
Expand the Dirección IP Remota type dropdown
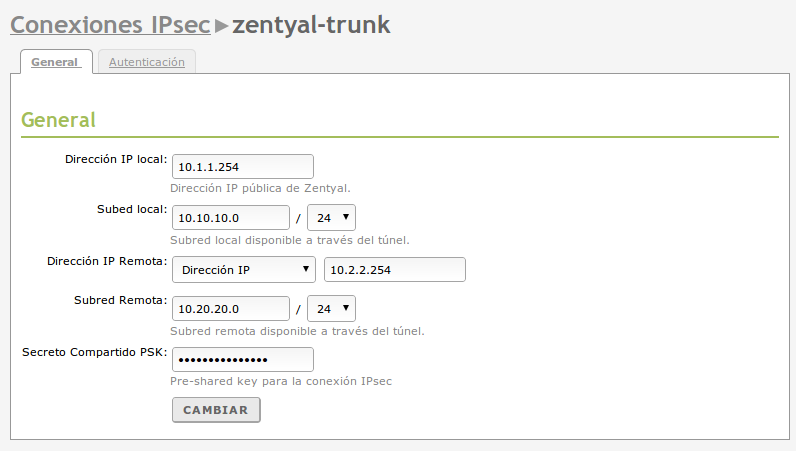(x=244, y=270)
